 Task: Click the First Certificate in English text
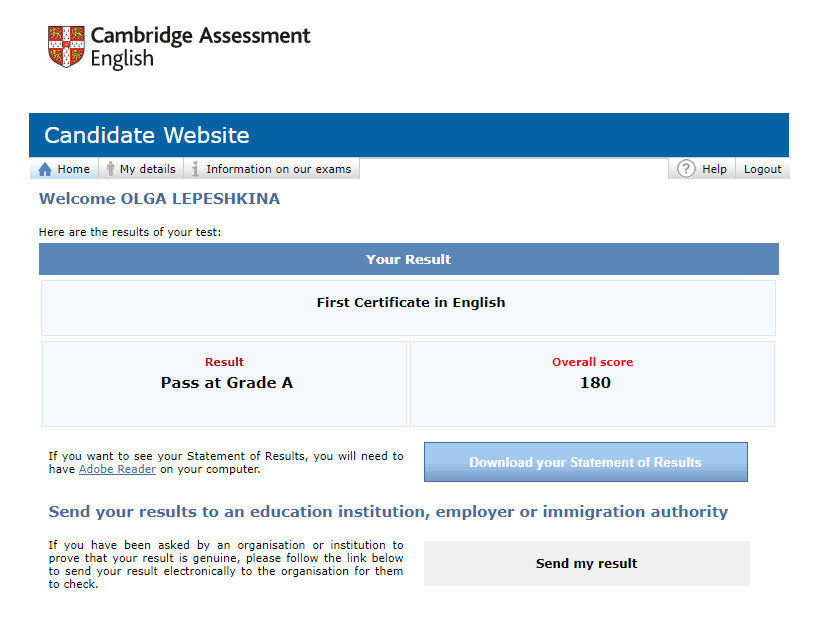(411, 302)
